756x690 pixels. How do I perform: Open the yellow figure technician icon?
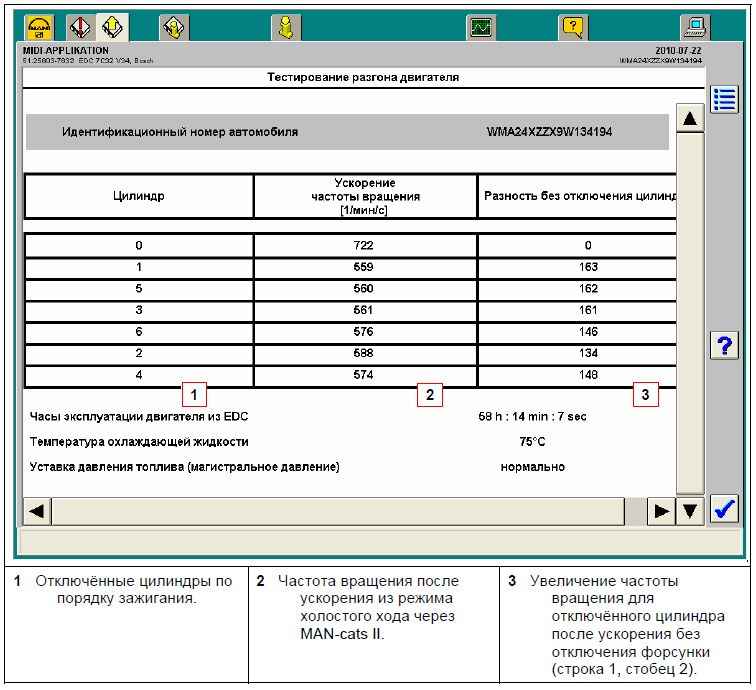(286, 28)
